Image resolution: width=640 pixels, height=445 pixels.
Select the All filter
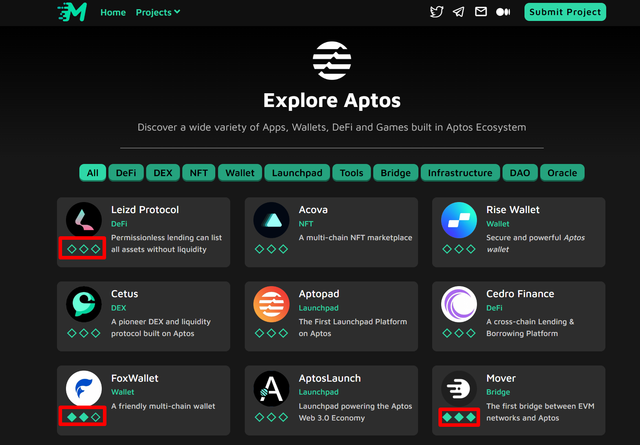click(x=93, y=173)
